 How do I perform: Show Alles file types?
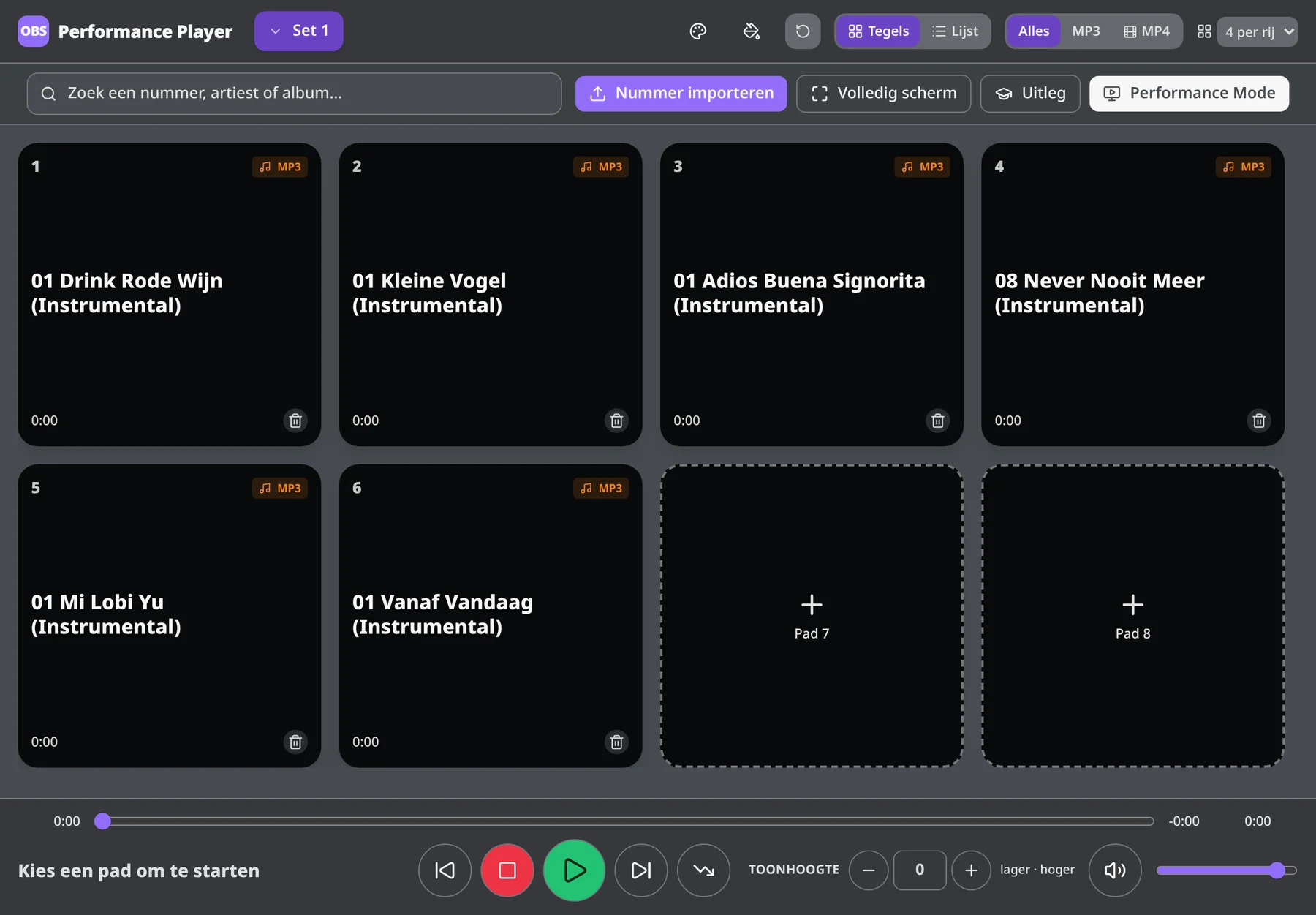(x=1034, y=31)
